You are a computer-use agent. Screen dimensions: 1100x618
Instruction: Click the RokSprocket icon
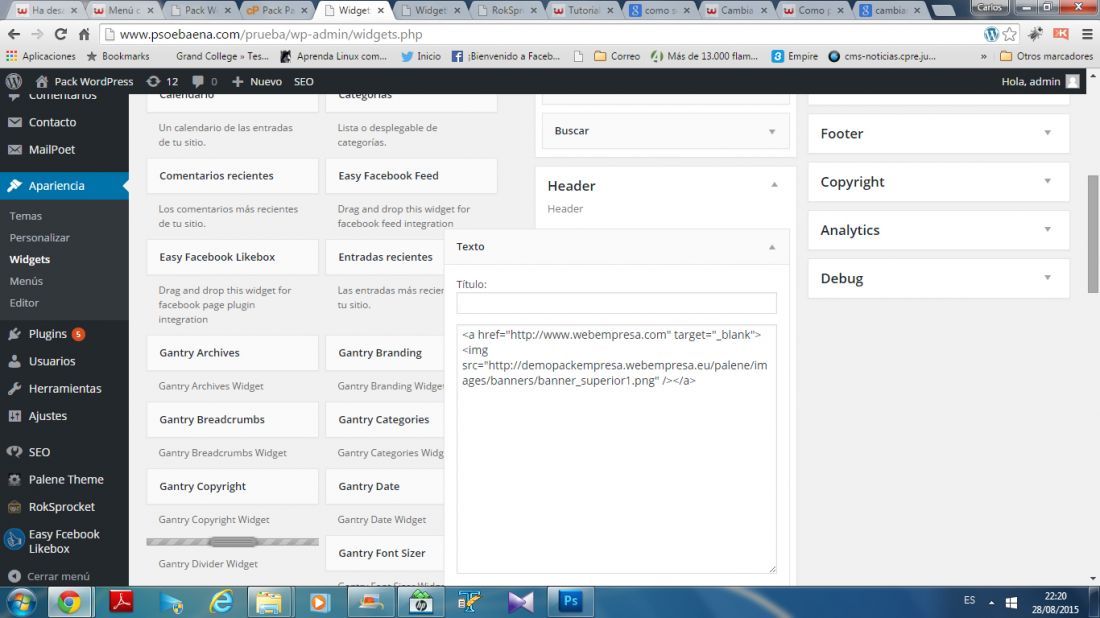point(15,507)
